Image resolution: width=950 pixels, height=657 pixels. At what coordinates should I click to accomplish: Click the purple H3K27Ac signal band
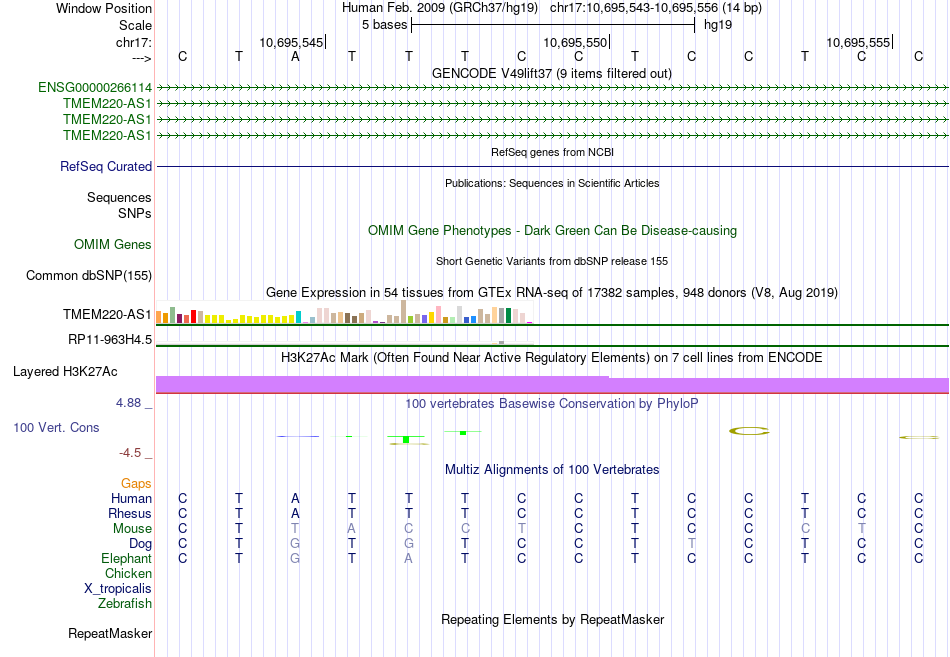(x=552, y=385)
